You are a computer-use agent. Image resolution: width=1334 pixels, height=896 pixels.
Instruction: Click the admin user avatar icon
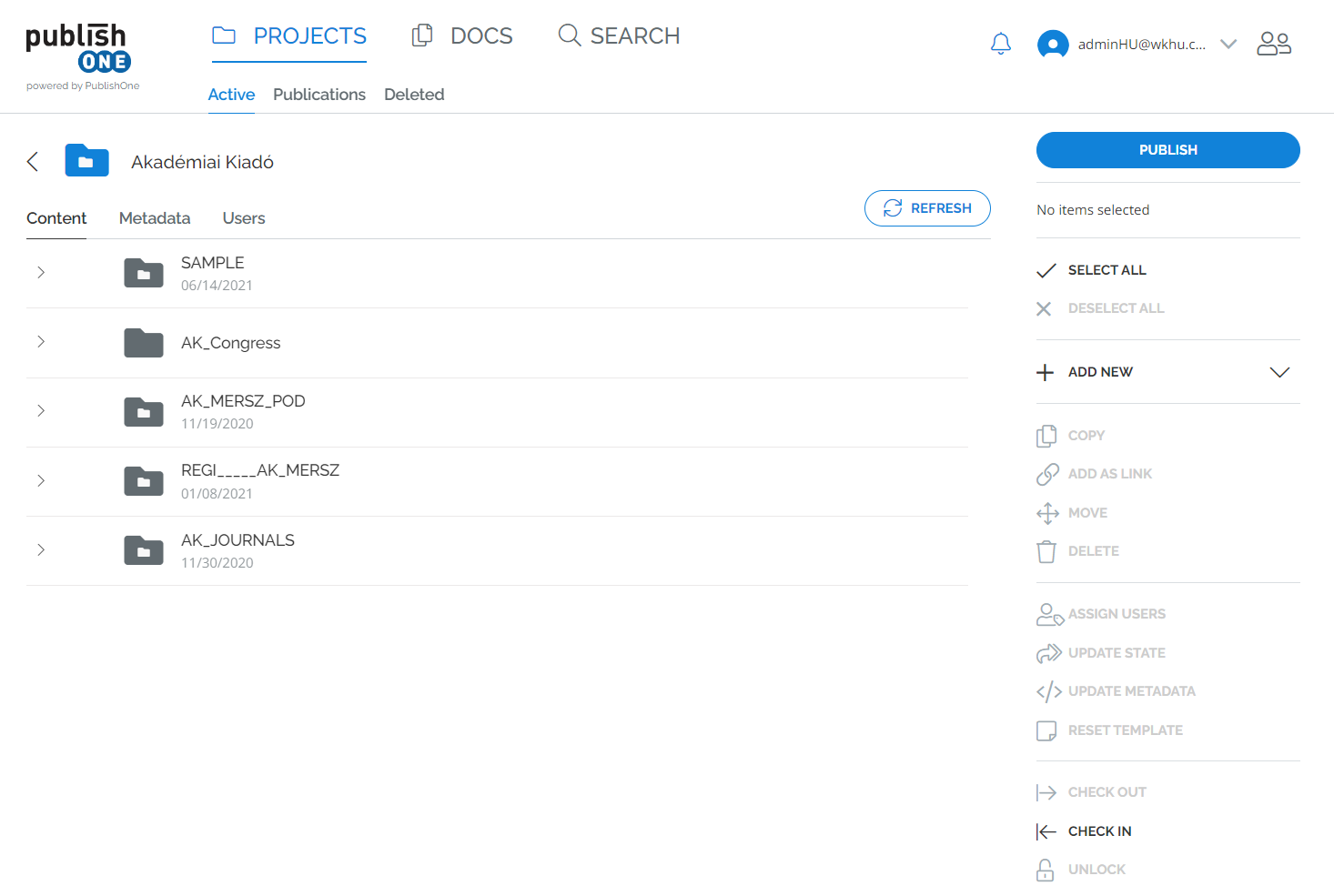pyautogui.click(x=1053, y=44)
